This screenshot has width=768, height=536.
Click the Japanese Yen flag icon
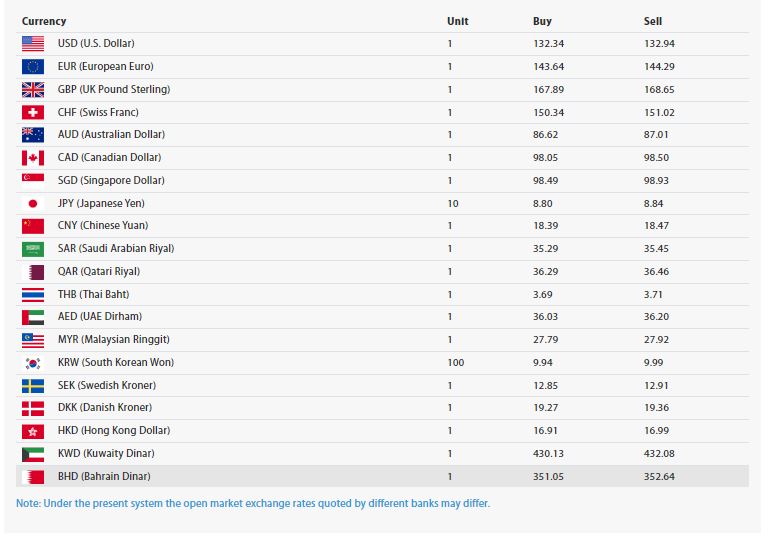(33, 203)
